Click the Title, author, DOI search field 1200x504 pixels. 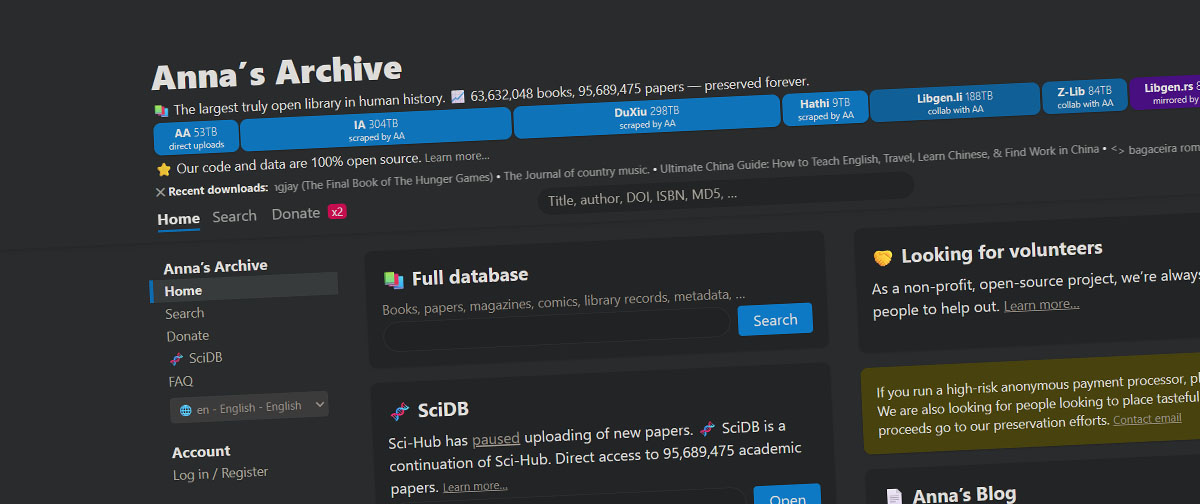pyautogui.click(x=725, y=195)
